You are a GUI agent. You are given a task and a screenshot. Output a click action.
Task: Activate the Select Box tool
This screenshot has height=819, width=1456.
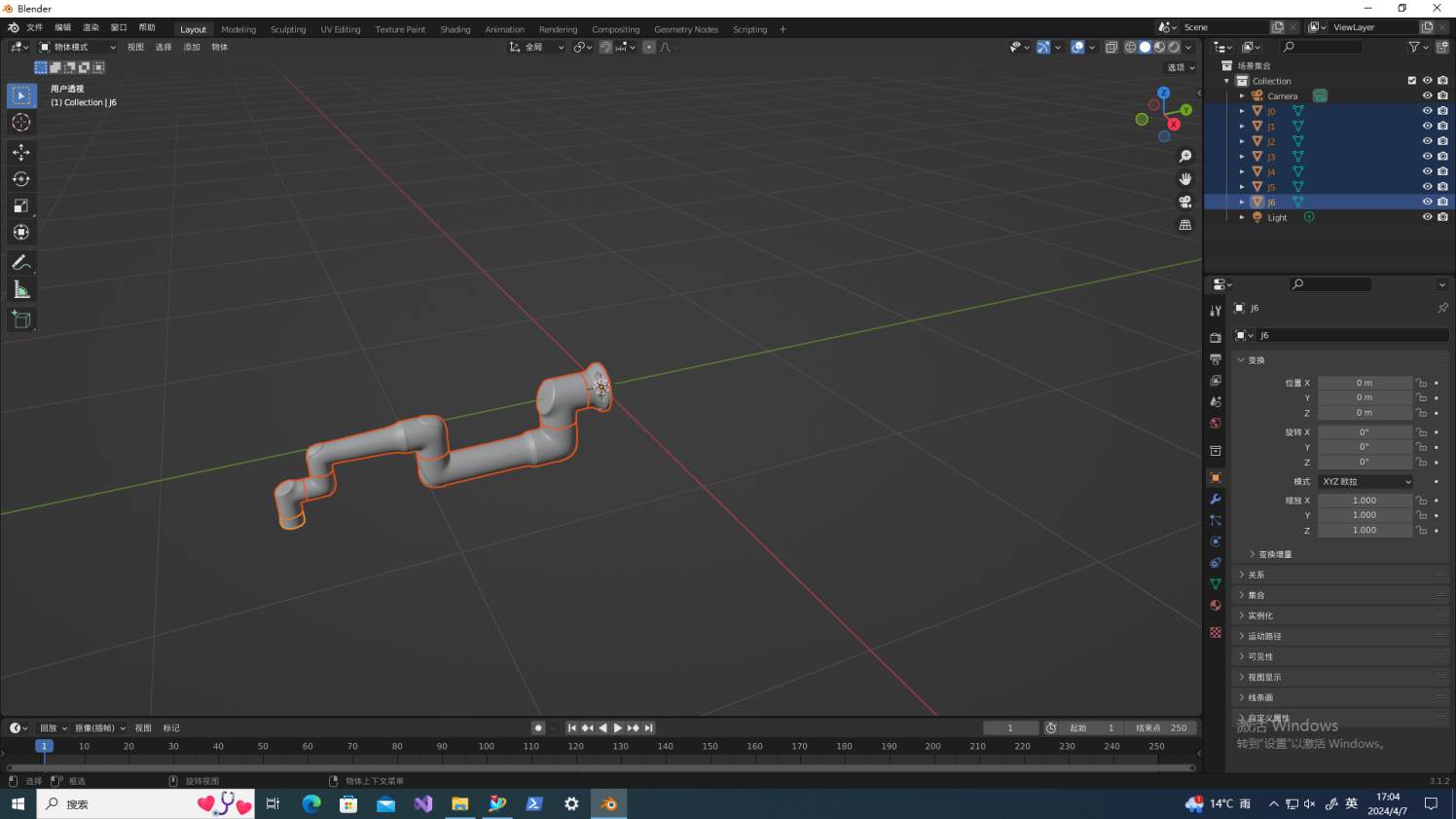21,95
